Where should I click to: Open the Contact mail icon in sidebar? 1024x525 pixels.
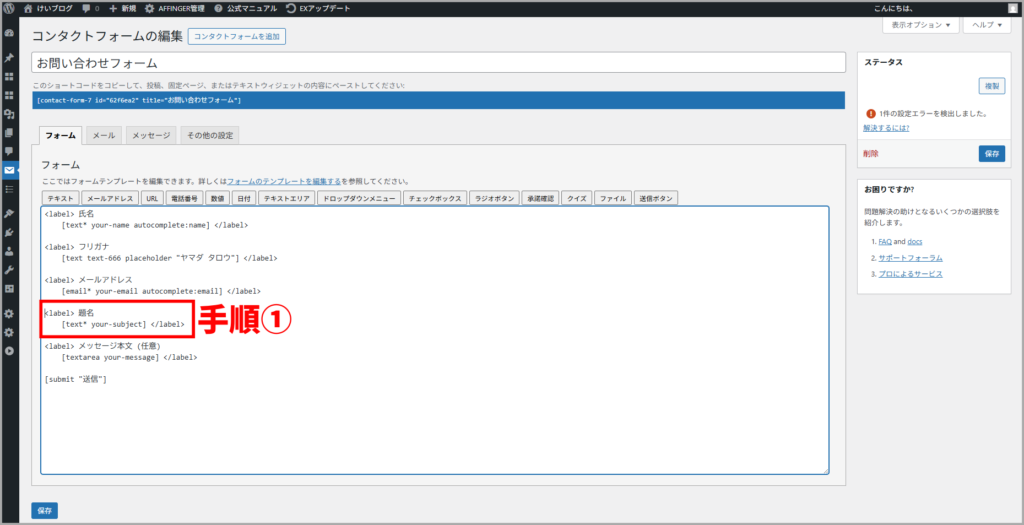coord(9,170)
